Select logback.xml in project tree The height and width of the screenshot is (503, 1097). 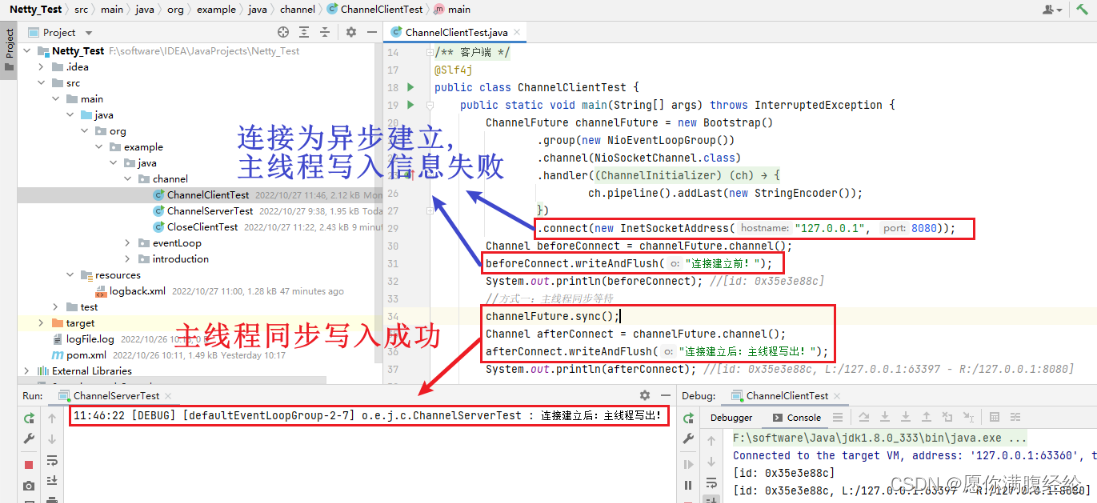(x=137, y=291)
